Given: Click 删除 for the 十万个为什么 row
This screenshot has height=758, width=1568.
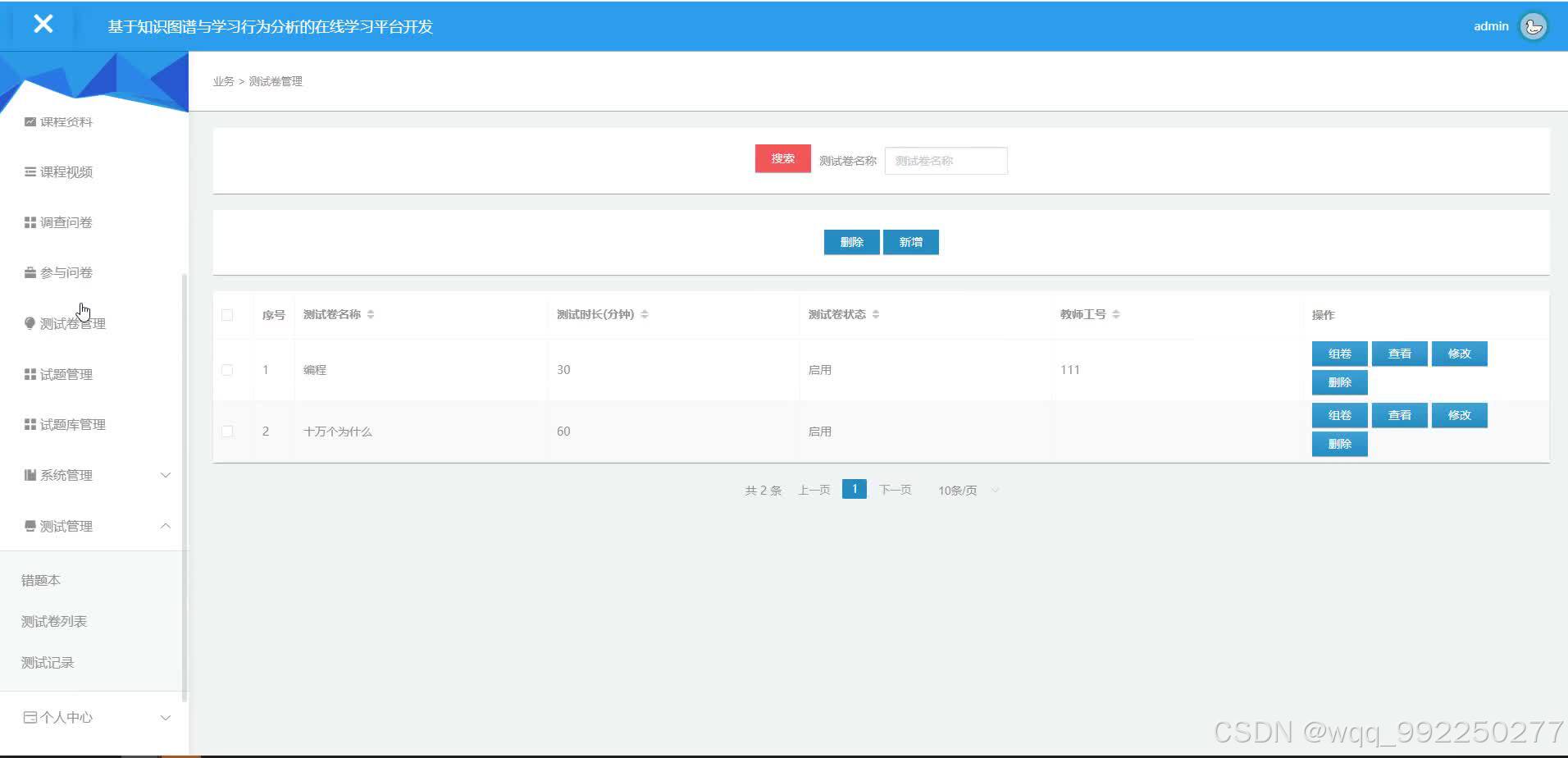Looking at the screenshot, I should tap(1339, 444).
